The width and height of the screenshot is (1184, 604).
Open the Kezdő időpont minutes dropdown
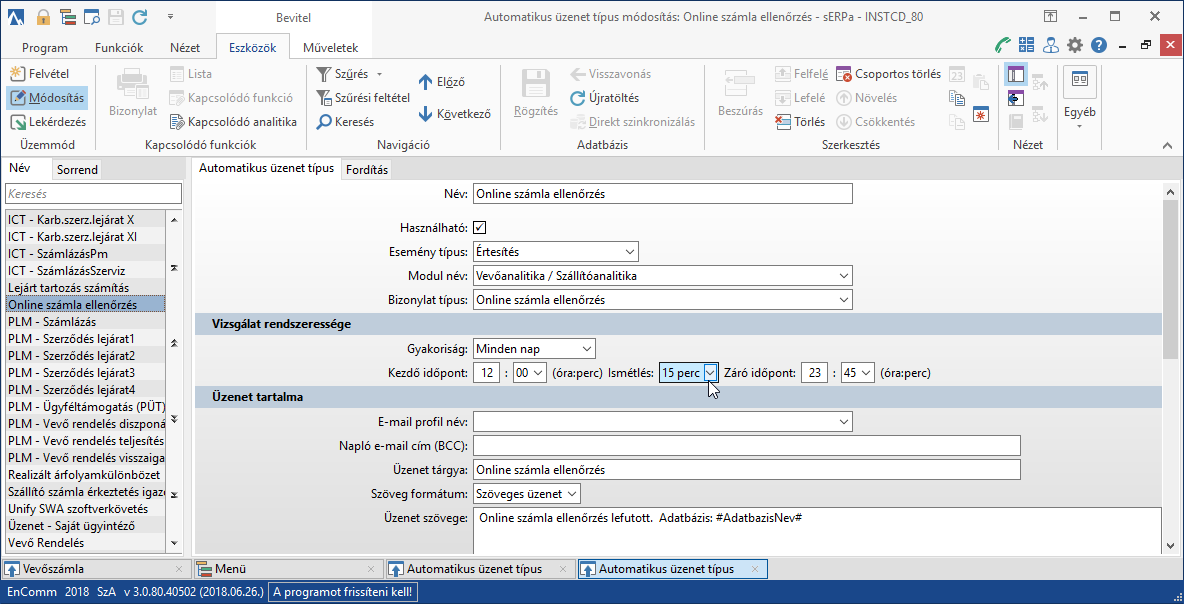click(539, 373)
